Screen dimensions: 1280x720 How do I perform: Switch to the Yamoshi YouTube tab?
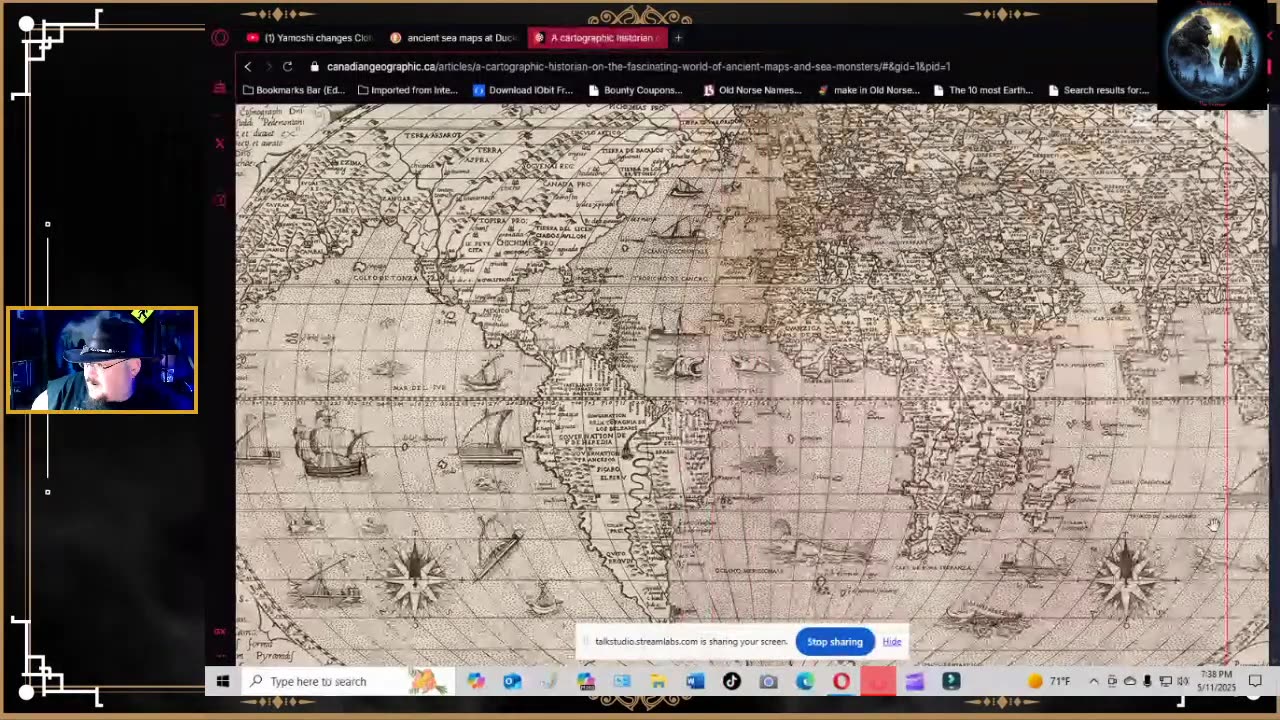click(x=309, y=38)
